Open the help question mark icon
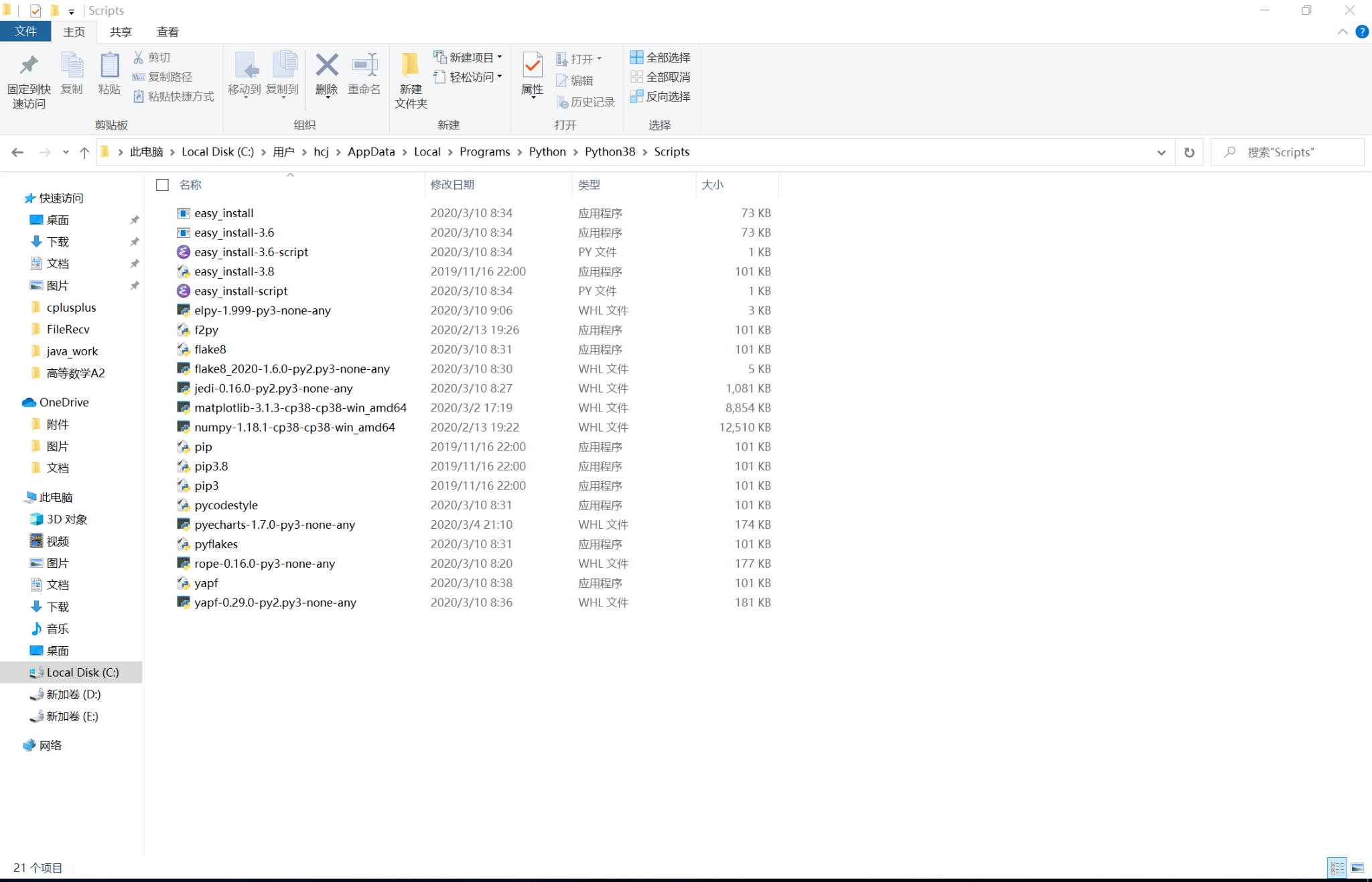The height and width of the screenshot is (882, 1372). click(x=1361, y=31)
